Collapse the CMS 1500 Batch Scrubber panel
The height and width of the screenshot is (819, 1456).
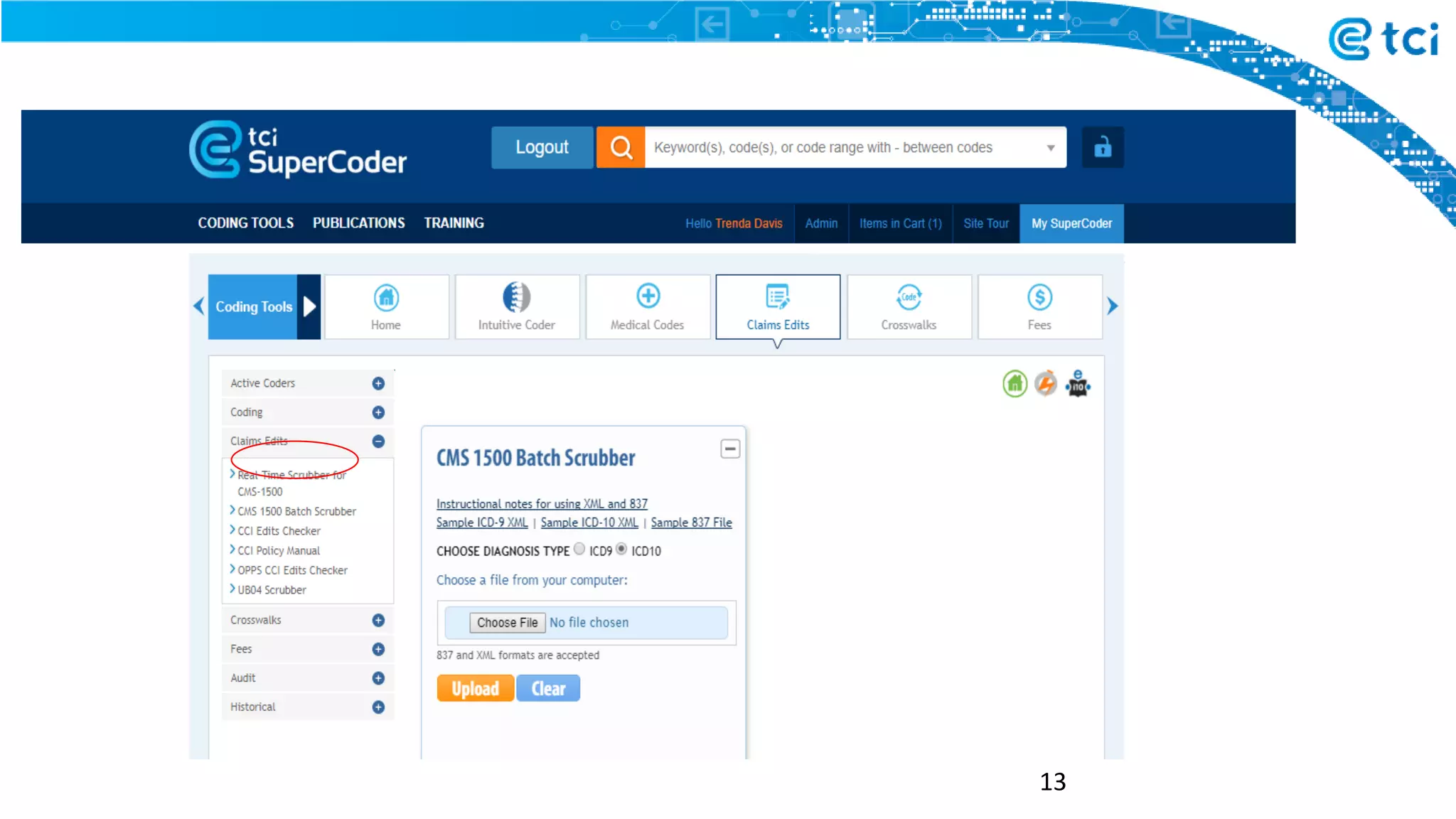click(730, 449)
